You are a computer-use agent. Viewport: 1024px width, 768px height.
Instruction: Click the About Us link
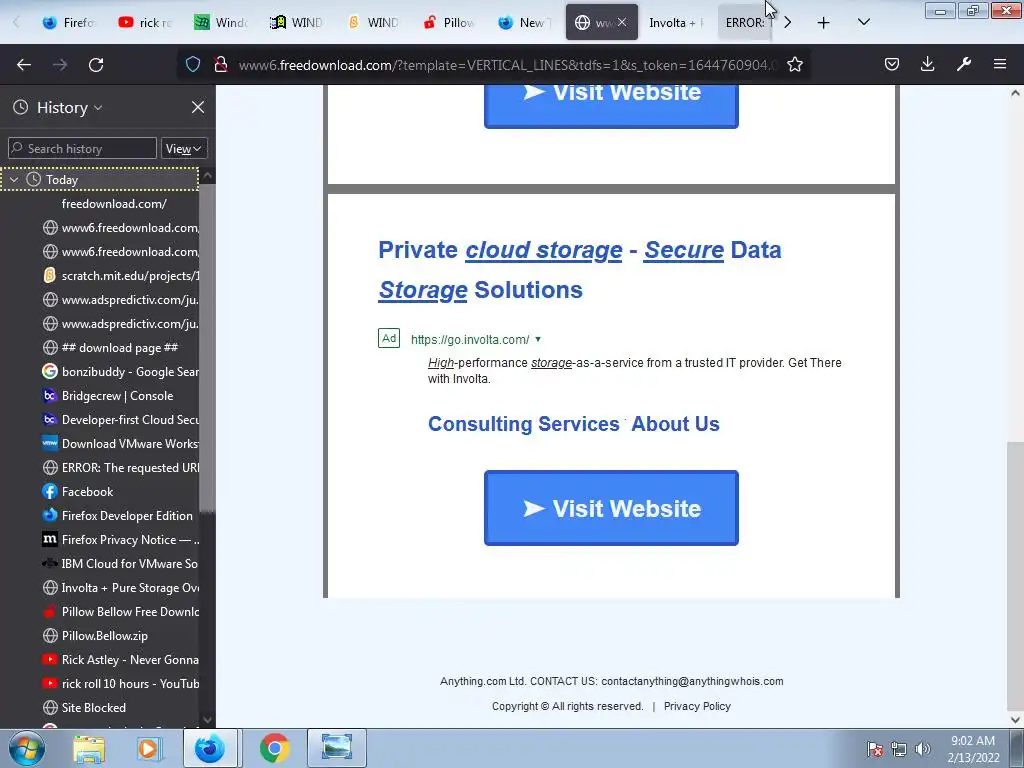[675, 424]
